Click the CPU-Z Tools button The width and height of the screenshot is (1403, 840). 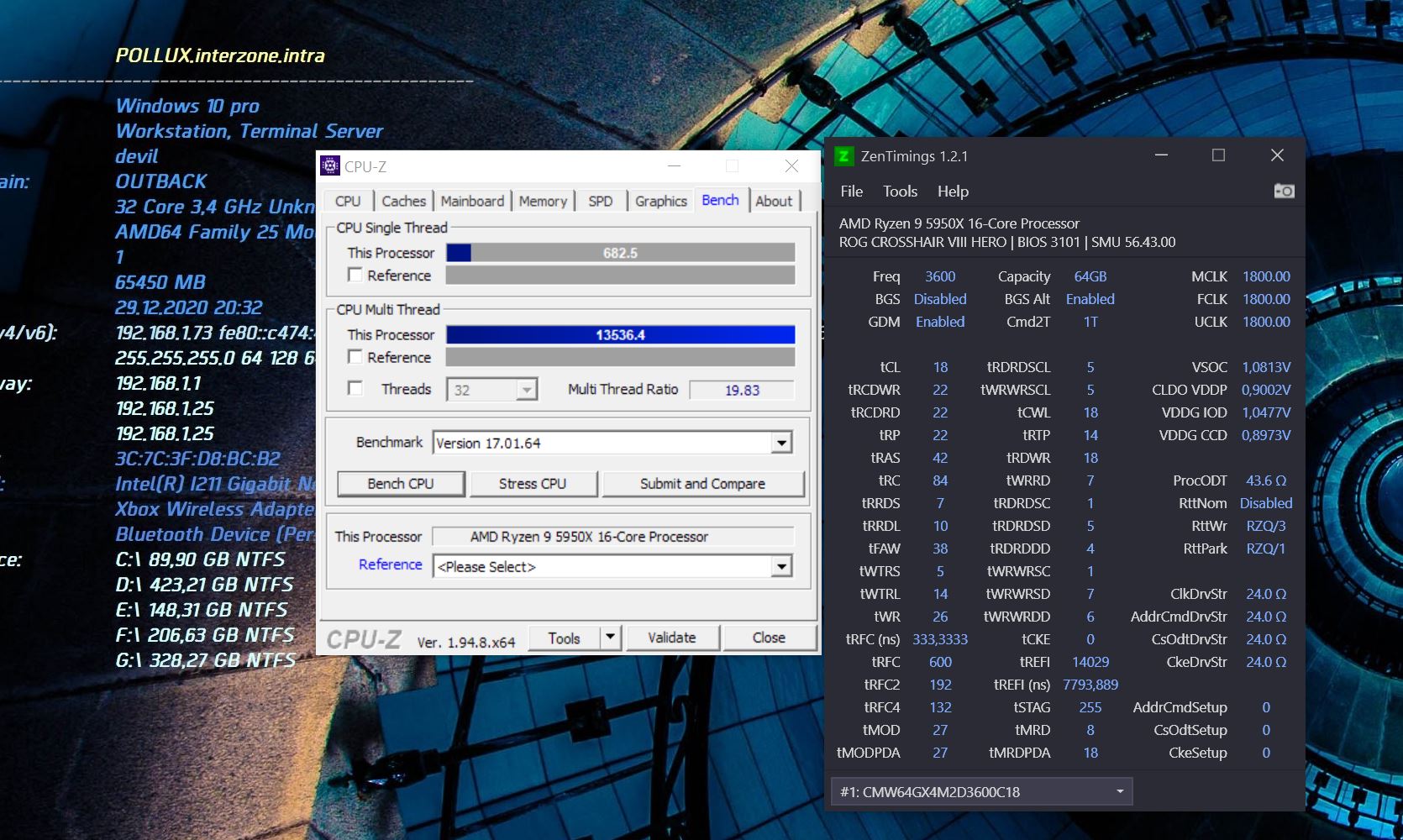(x=565, y=638)
